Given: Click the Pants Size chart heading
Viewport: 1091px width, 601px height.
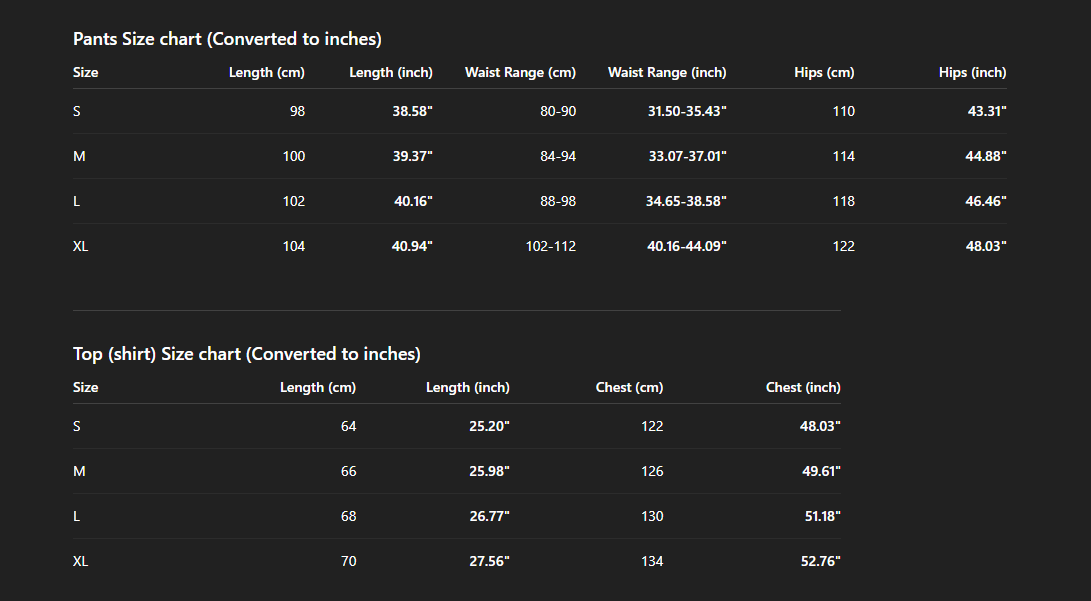Looking at the screenshot, I should (x=227, y=39).
